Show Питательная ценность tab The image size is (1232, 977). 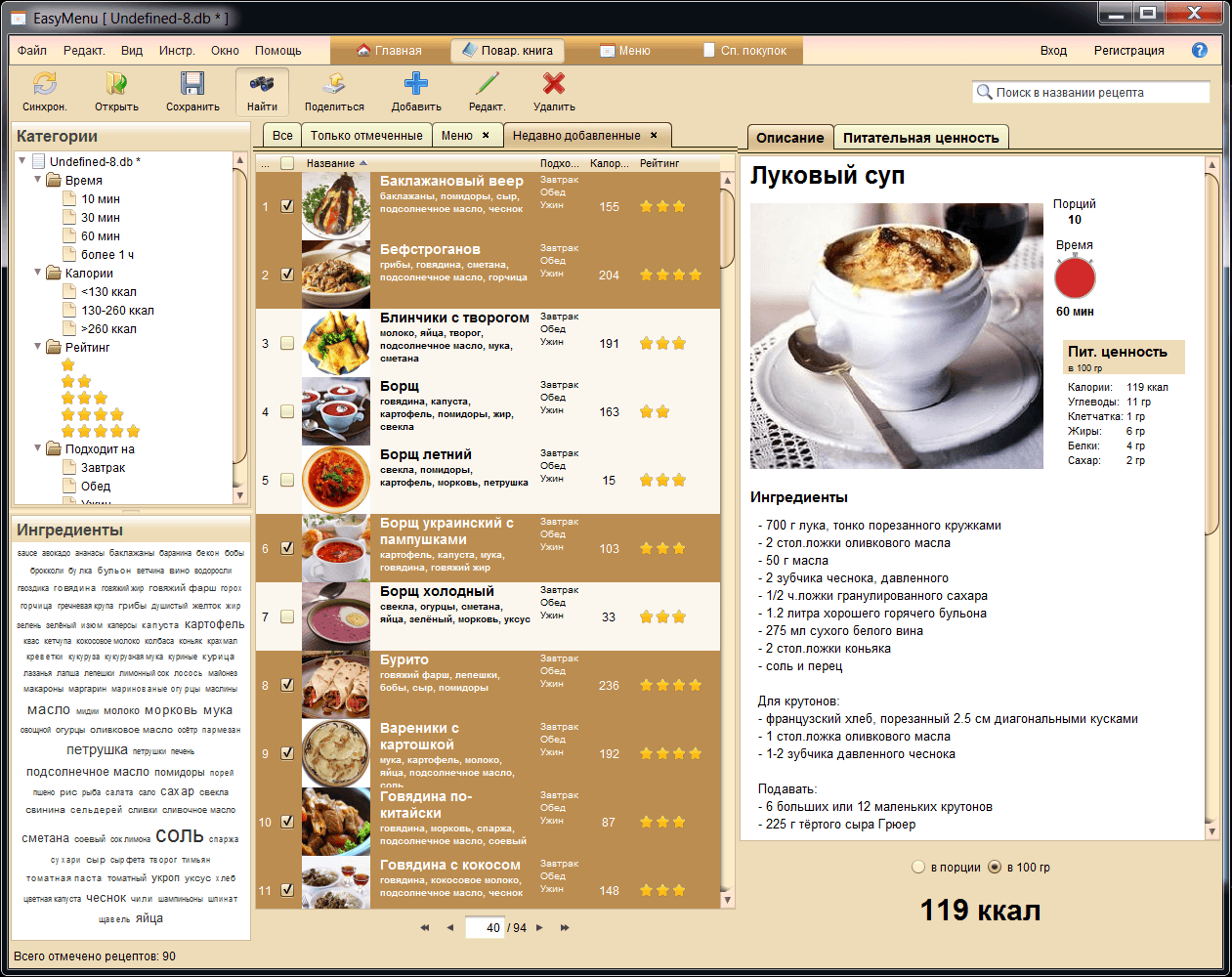click(x=921, y=138)
